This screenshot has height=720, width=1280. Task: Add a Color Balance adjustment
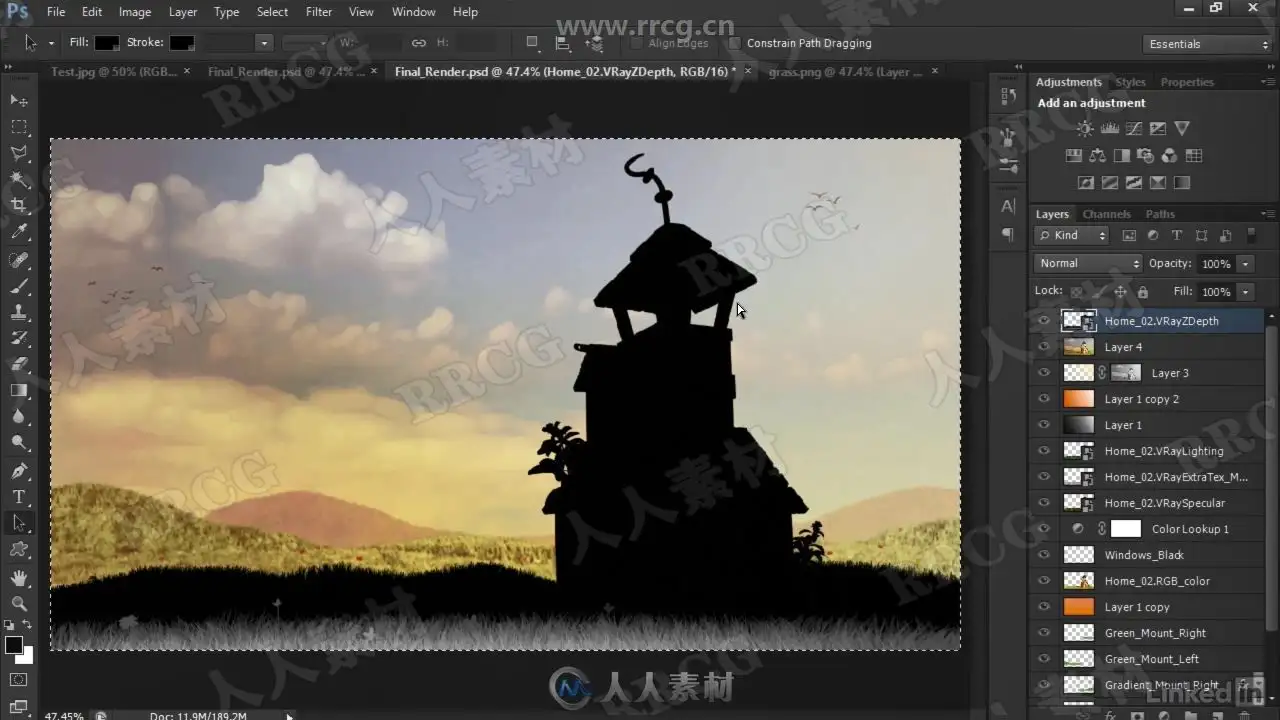(1098, 156)
